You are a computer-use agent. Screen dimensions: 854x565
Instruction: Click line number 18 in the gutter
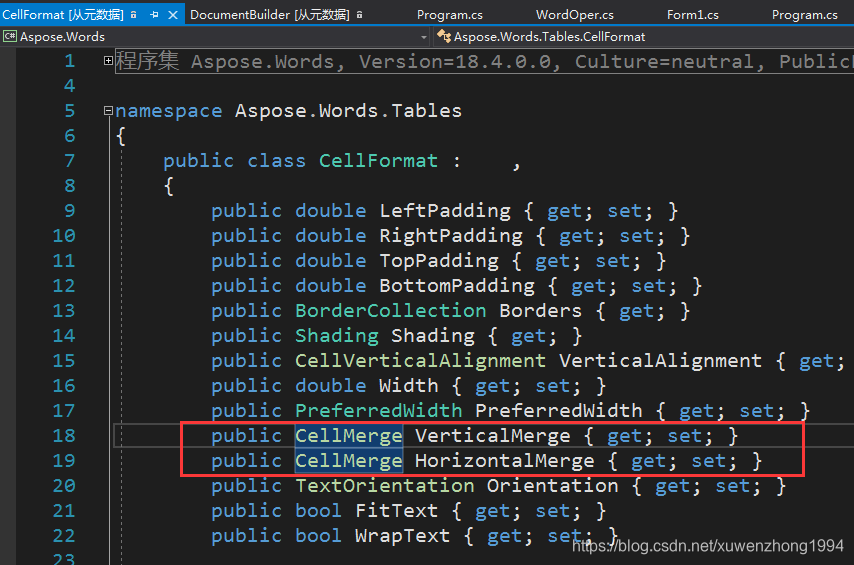64,436
